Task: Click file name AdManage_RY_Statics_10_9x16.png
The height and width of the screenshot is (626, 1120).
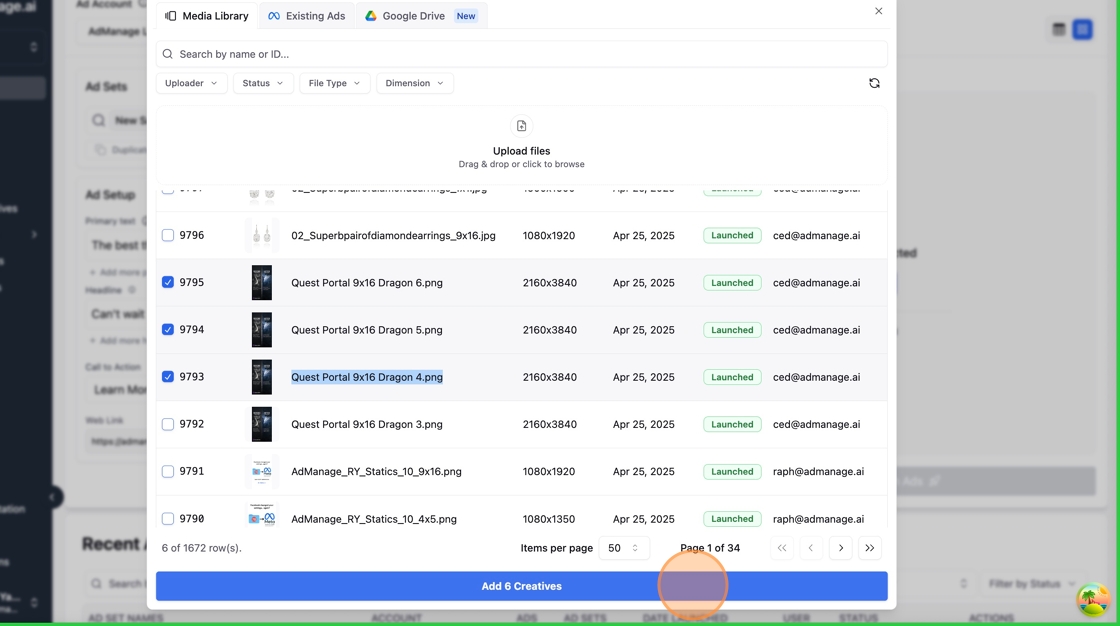Action: [376, 471]
